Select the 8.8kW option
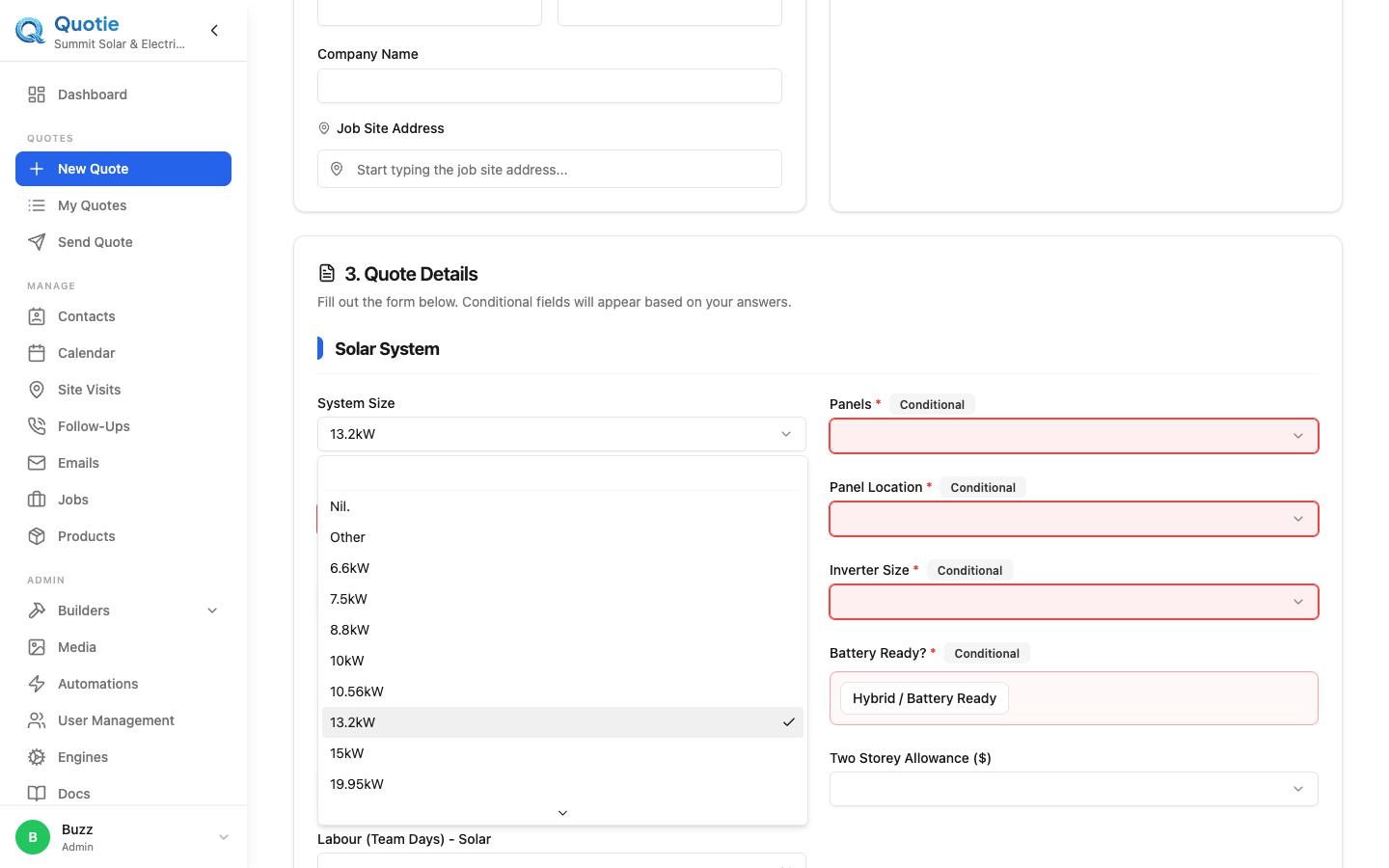Screen dimensions: 1389x868 click(x=562, y=630)
